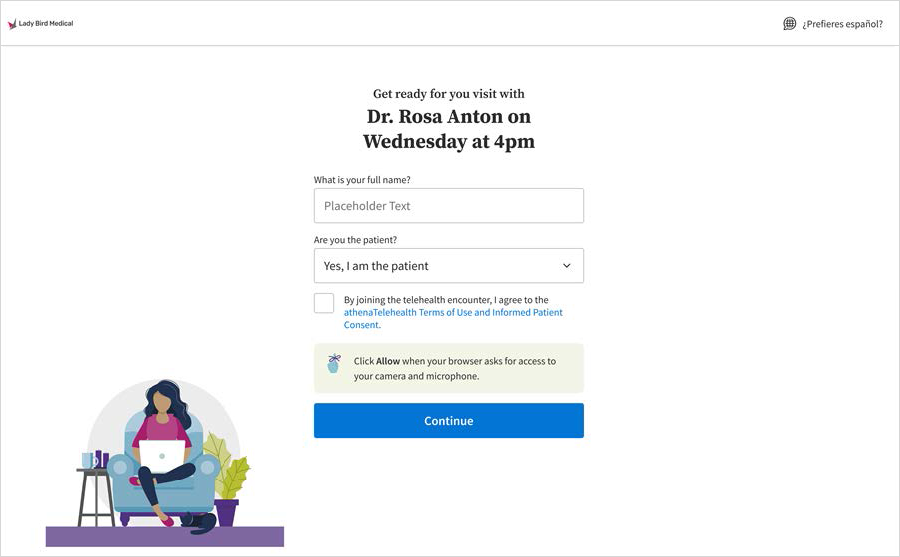Click the laptop in the illustration
The width and height of the screenshot is (900, 557).
[x=161, y=456]
